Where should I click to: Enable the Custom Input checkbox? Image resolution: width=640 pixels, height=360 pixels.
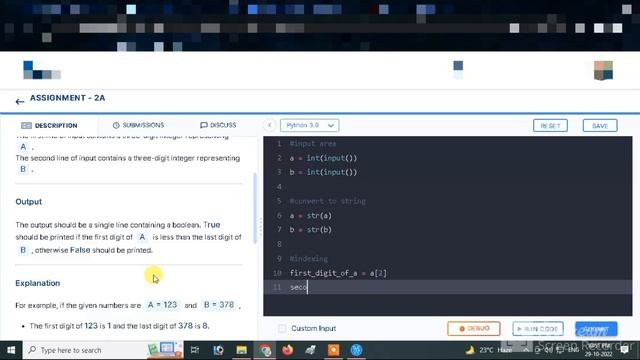click(282, 328)
